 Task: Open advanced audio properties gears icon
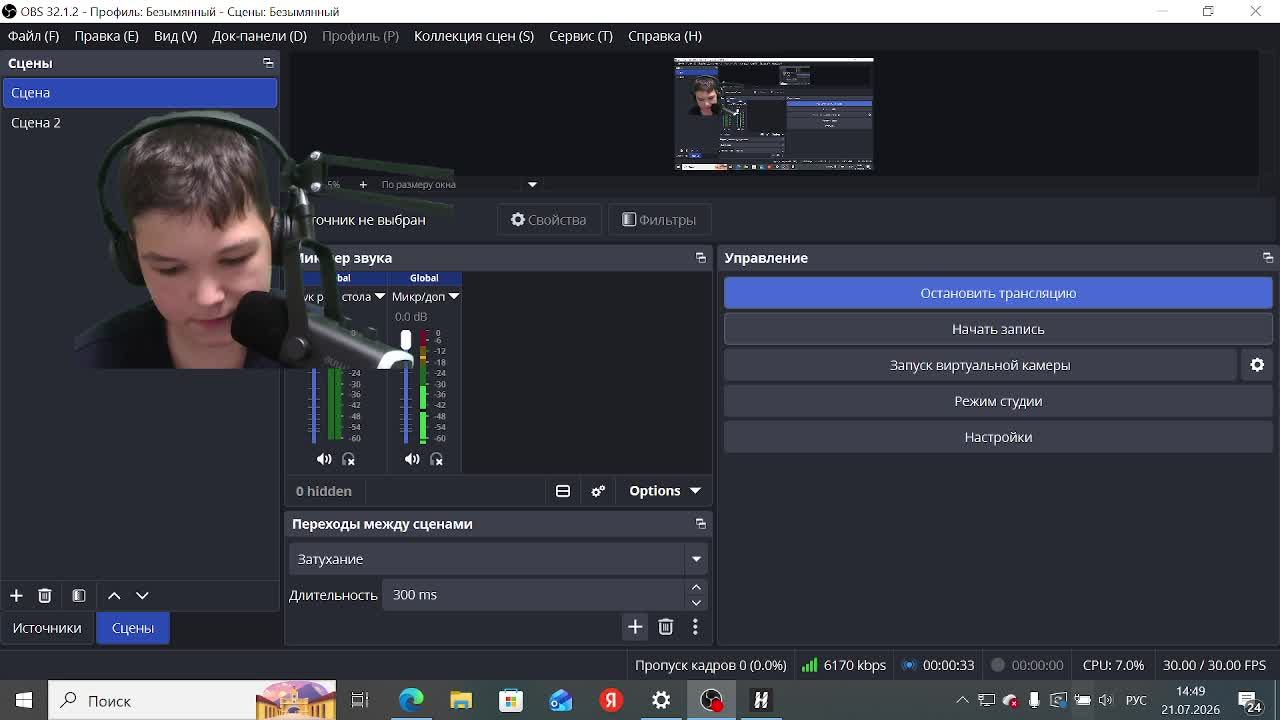598,491
